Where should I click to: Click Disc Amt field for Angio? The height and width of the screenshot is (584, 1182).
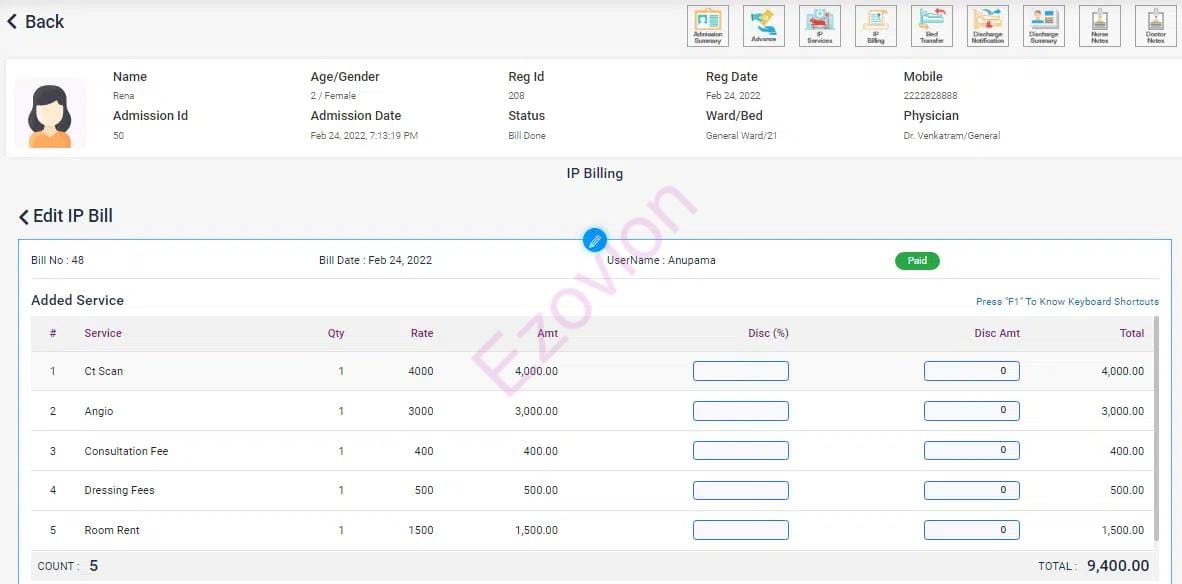[x=971, y=411]
